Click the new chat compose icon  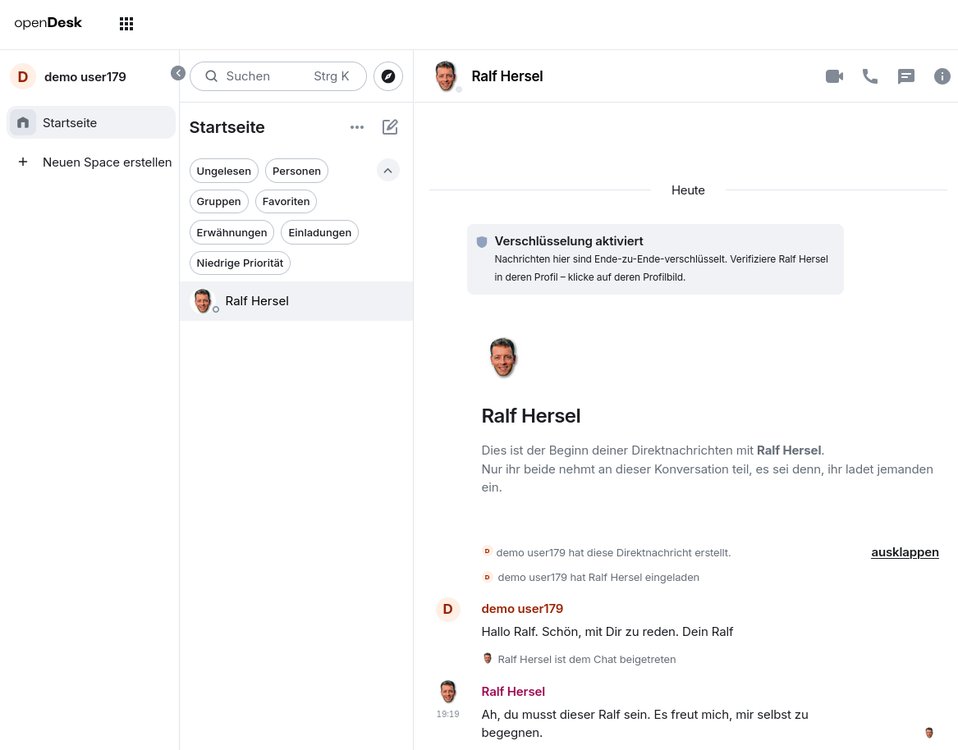point(390,127)
